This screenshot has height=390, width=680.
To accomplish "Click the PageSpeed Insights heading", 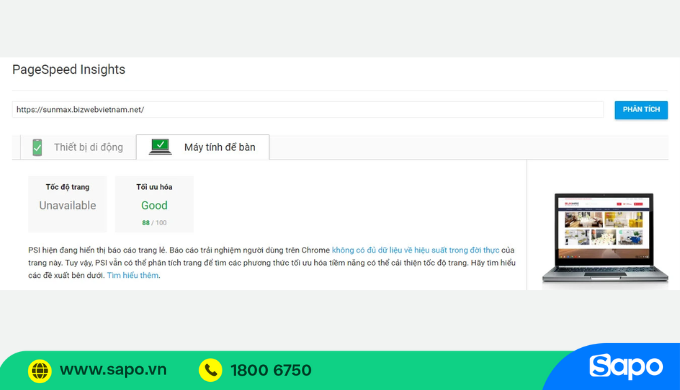I will [x=69, y=69].
